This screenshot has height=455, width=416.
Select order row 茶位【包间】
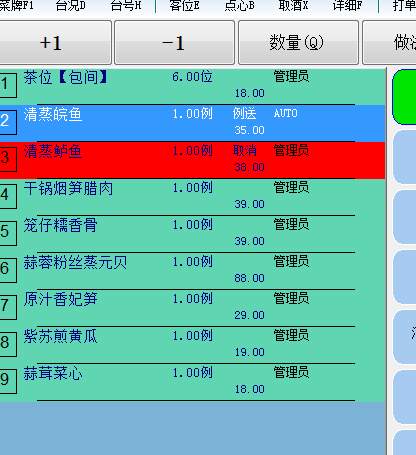click(192, 86)
